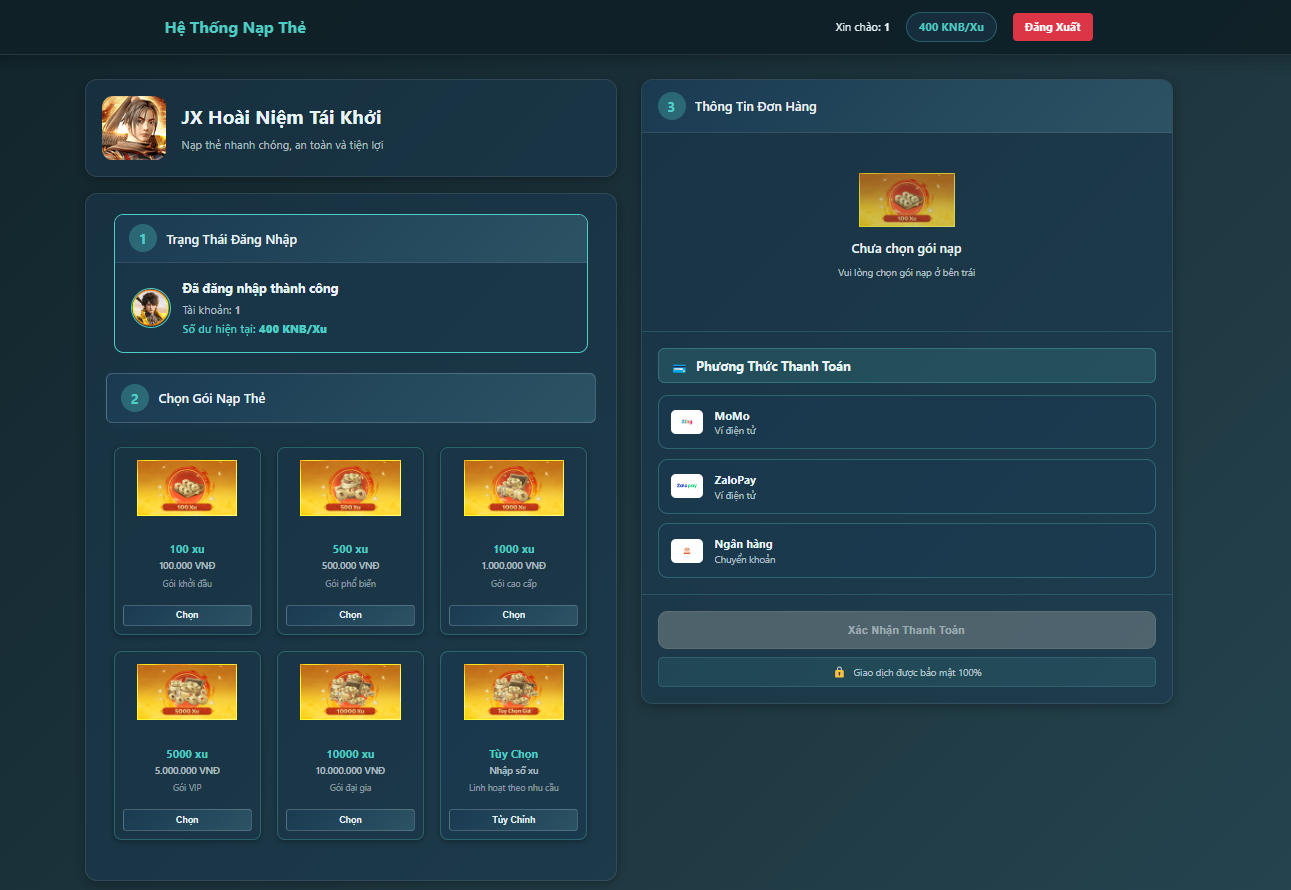The image size is (1291, 890).
Task: Click the 1000 xu package thumbnail image
Action: click(x=513, y=488)
